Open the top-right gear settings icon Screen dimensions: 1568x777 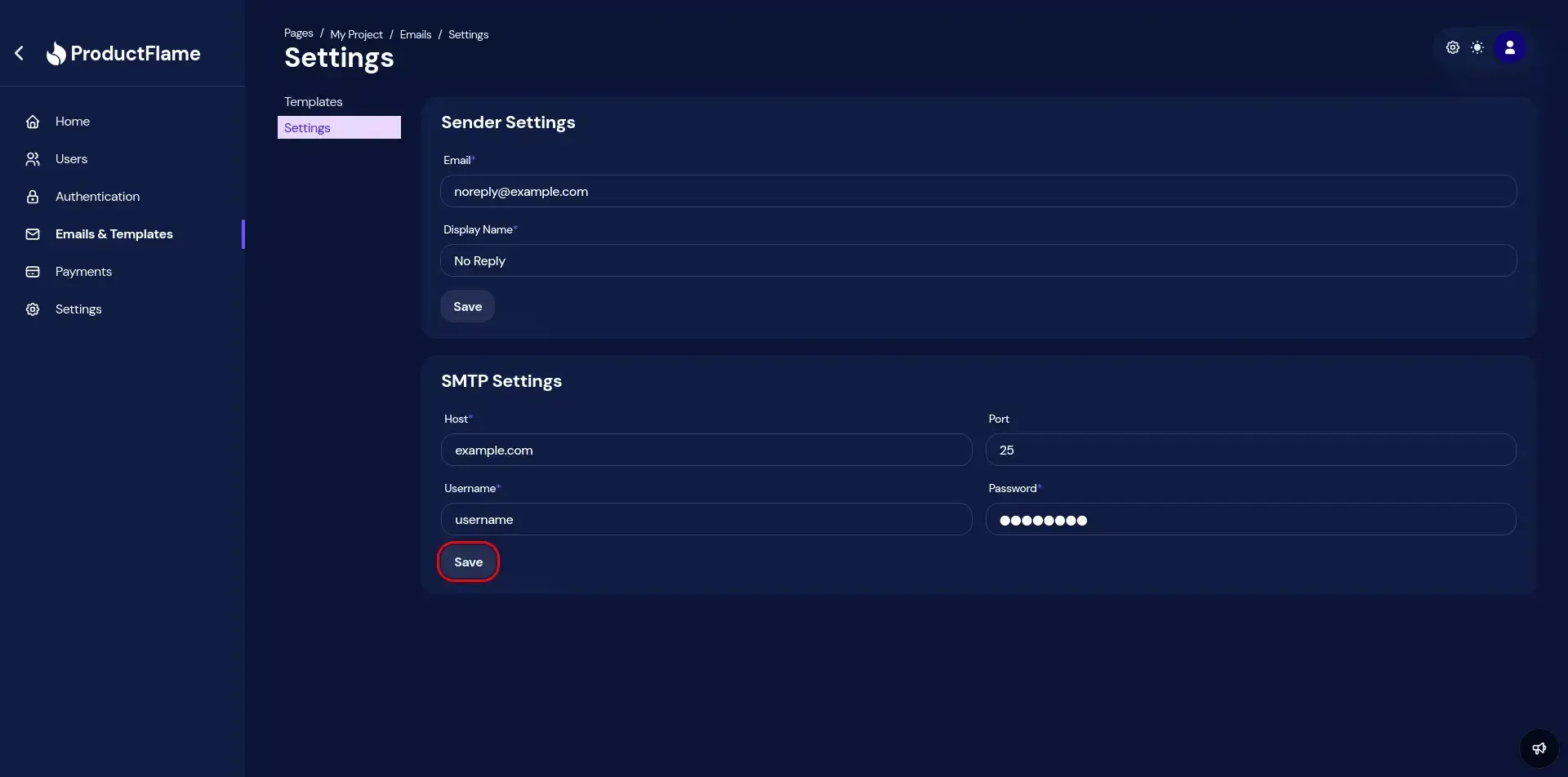(x=1452, y=48)
